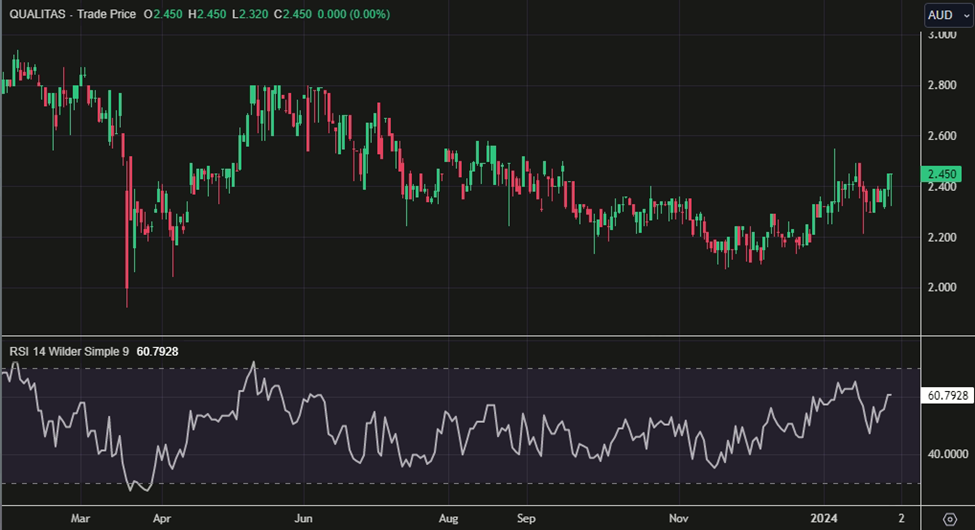Click the Apr label on time axis
Image resolution: width=975 pixels, height=530 pixels.
(162, 518)
